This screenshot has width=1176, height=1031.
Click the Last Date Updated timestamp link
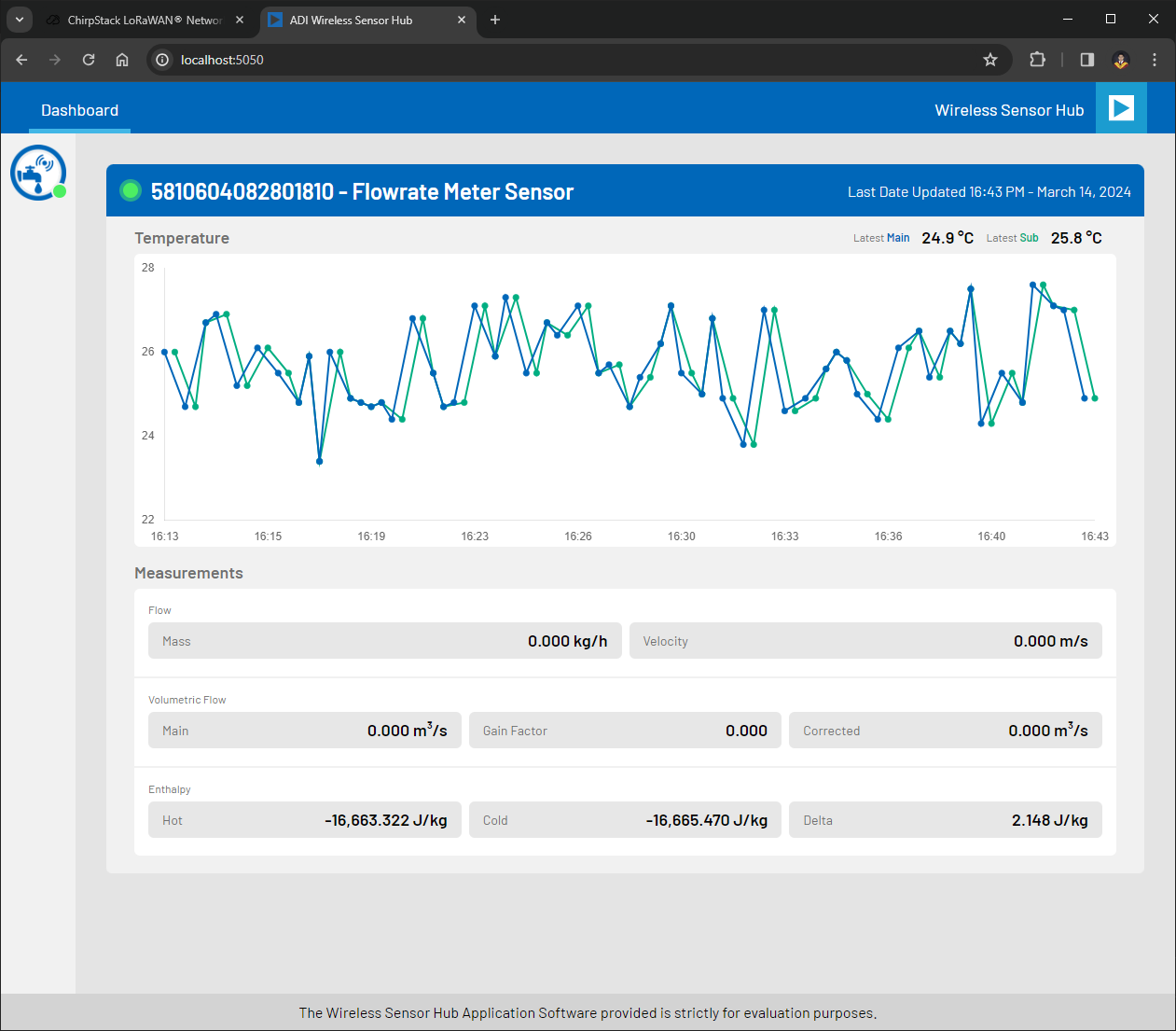pyautogui.click(x=990, y=190)
